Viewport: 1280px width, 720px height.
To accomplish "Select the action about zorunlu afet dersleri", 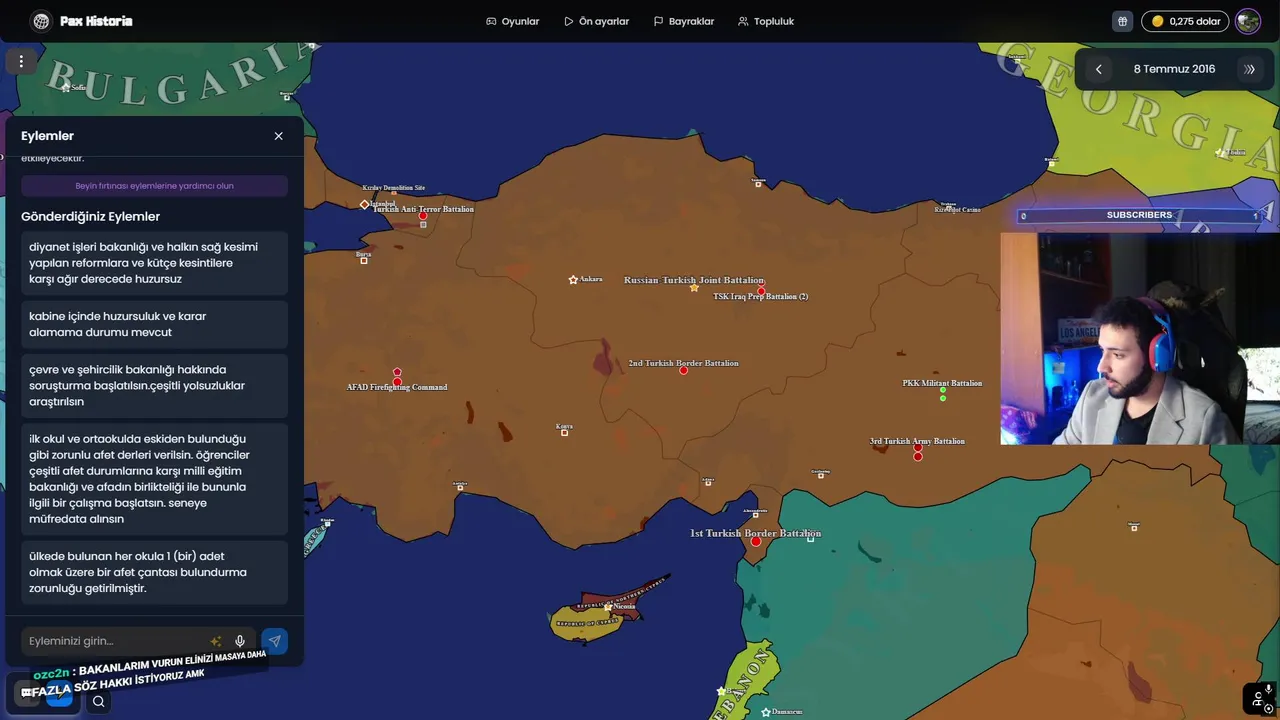I will click(154, 479).
